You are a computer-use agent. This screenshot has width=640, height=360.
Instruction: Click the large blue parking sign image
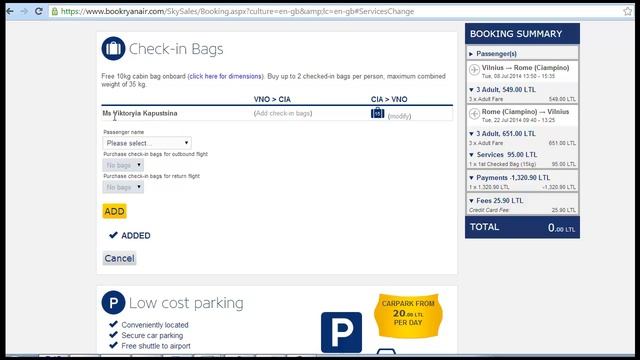click(x=341, y=332)
